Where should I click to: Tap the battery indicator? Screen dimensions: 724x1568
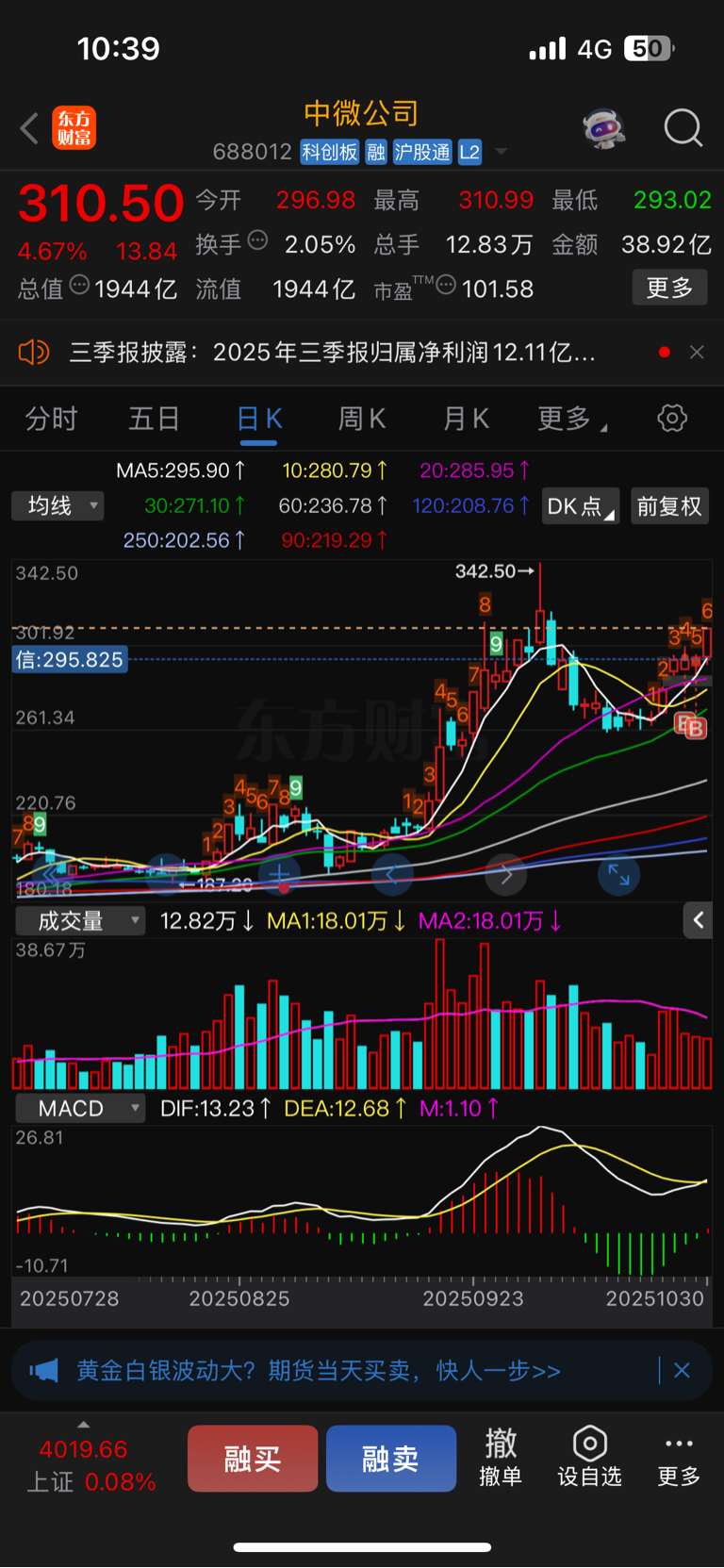649,49
